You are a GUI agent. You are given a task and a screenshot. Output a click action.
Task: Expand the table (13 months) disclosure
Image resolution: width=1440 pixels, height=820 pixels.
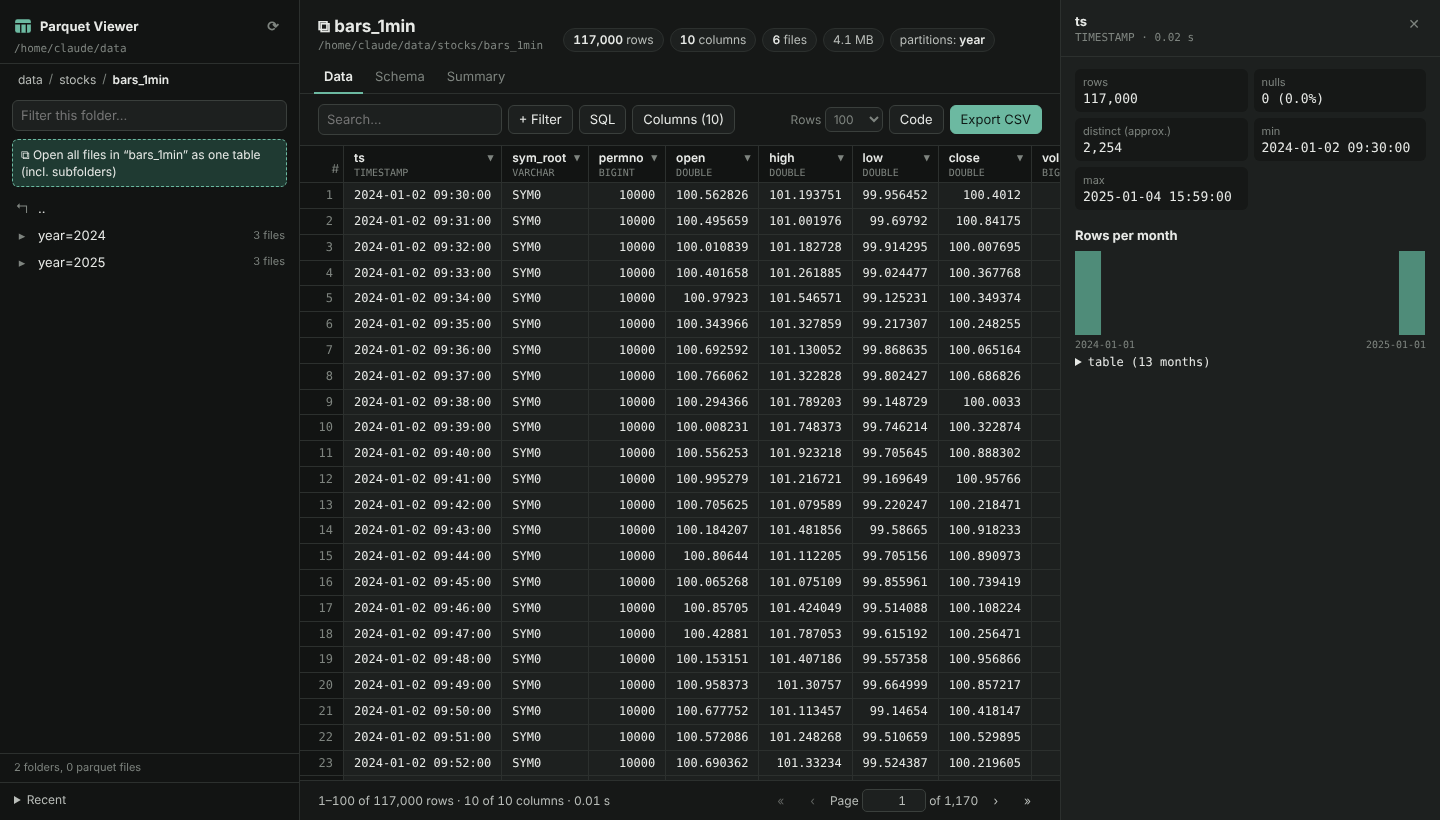click(1142, 362)
